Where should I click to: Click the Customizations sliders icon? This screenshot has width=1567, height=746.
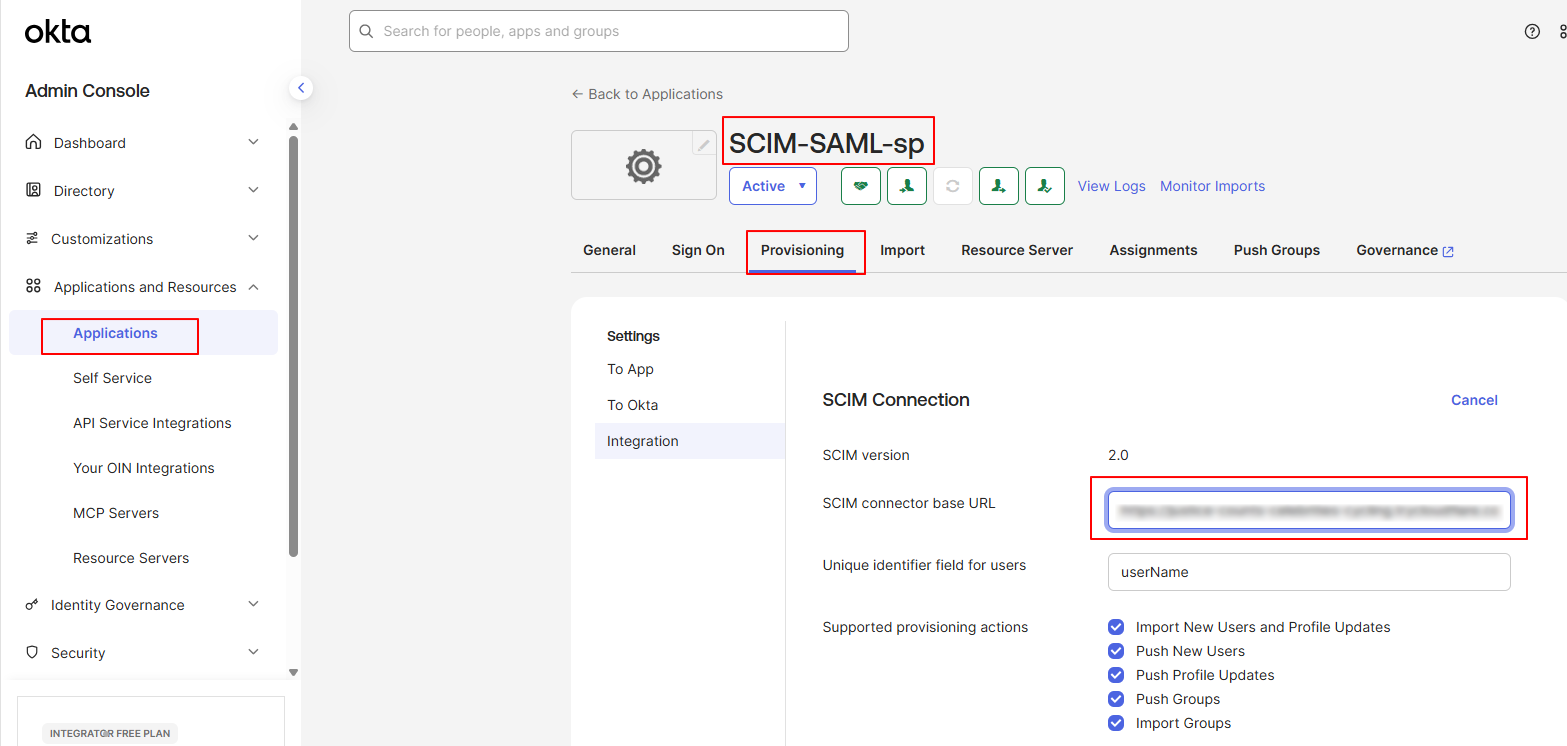32,238
